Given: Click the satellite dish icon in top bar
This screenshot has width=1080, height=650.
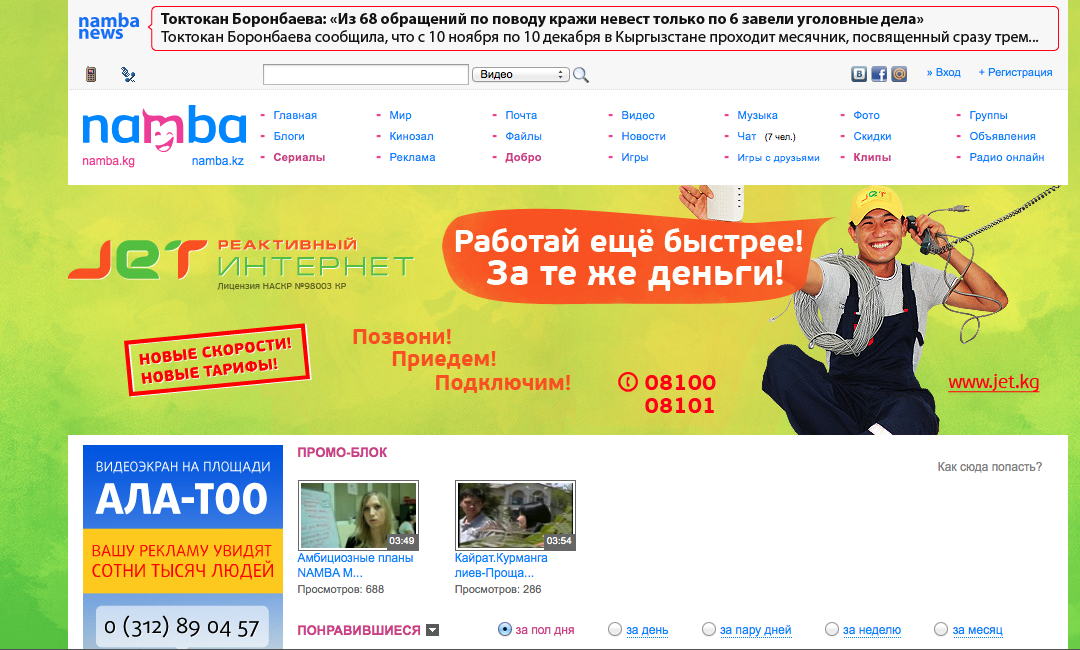Looking at the screenshot, I should 128,74.
